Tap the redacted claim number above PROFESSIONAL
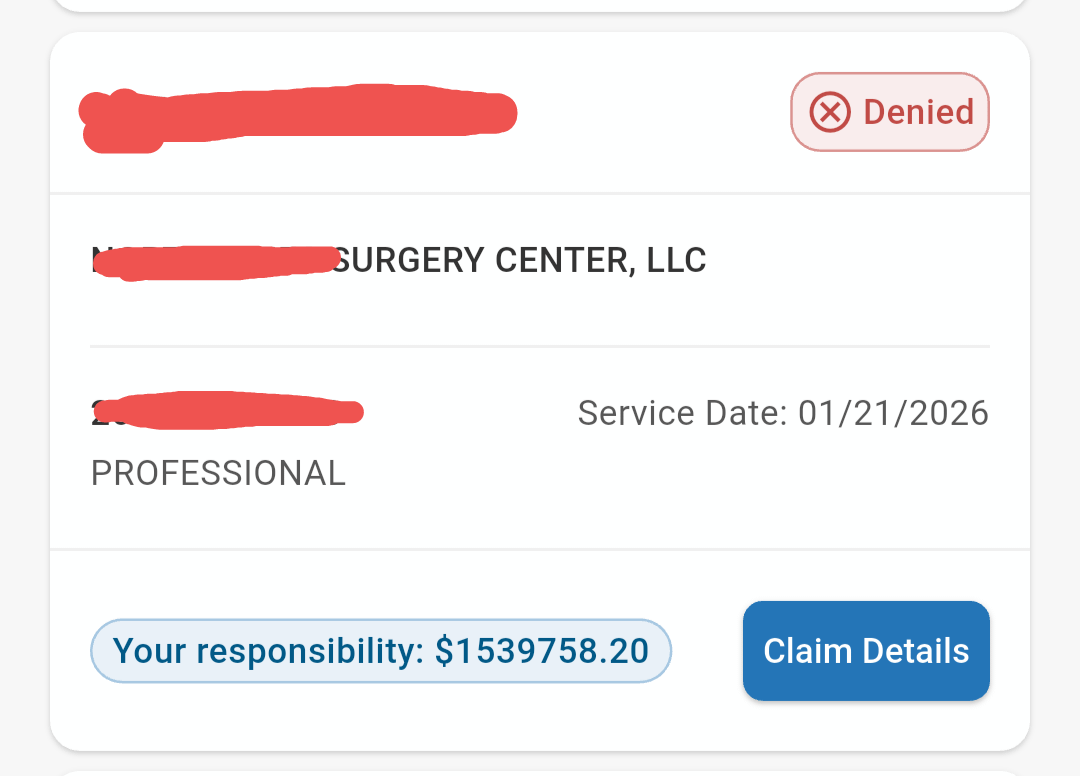 pos(227,411)
